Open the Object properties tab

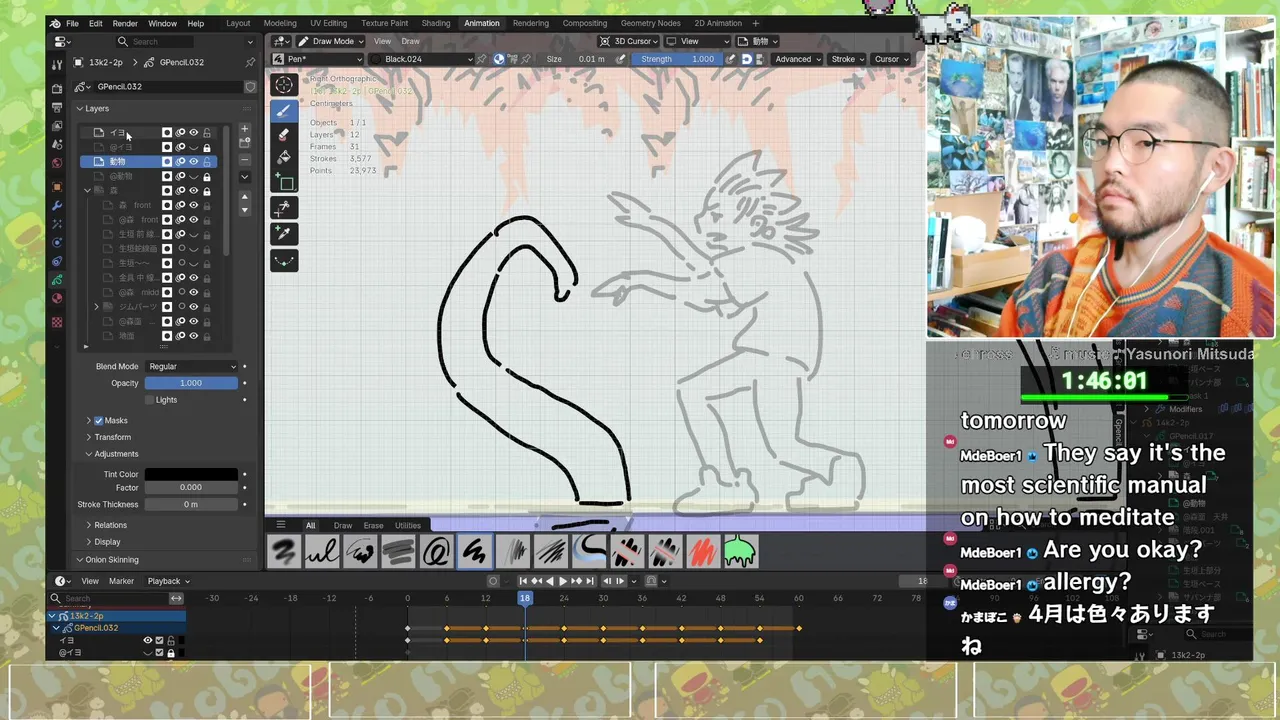[57, 186]
